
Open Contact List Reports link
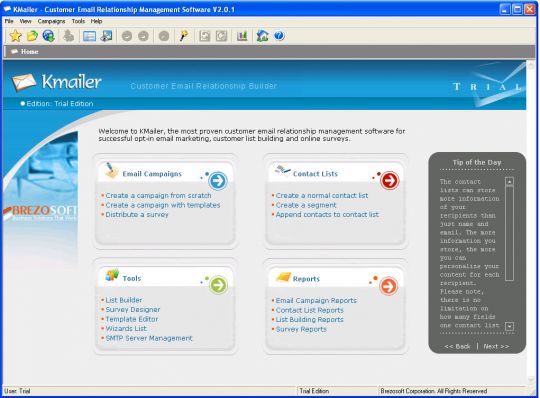click(x=310, y=310)
